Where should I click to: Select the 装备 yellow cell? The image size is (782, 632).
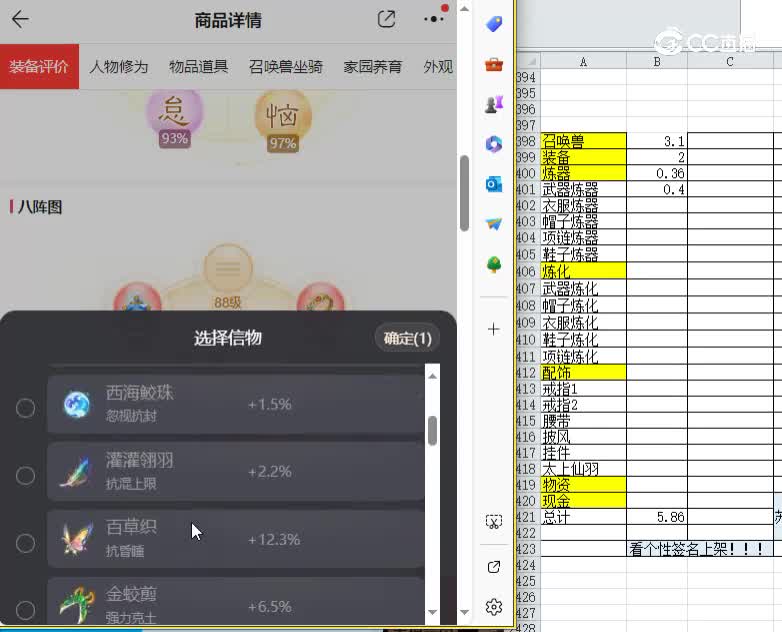(x=584, y=157)
